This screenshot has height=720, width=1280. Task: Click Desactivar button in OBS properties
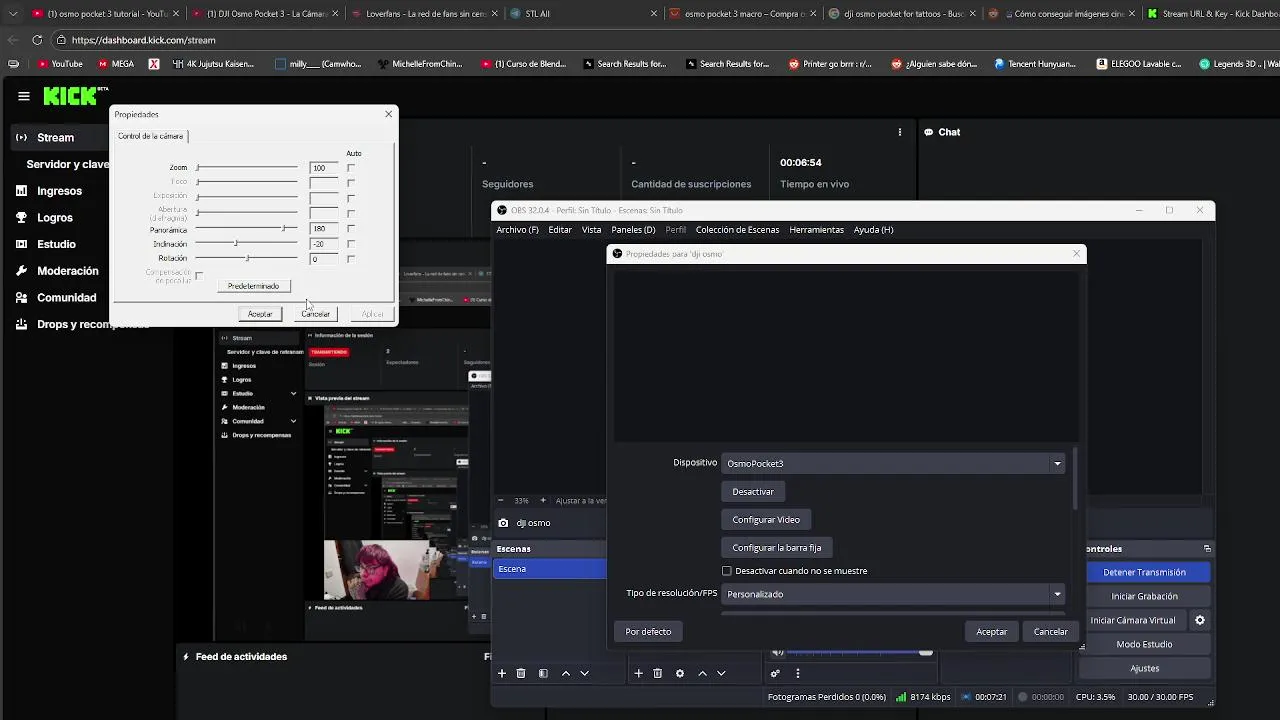click(x=753, y=492)
